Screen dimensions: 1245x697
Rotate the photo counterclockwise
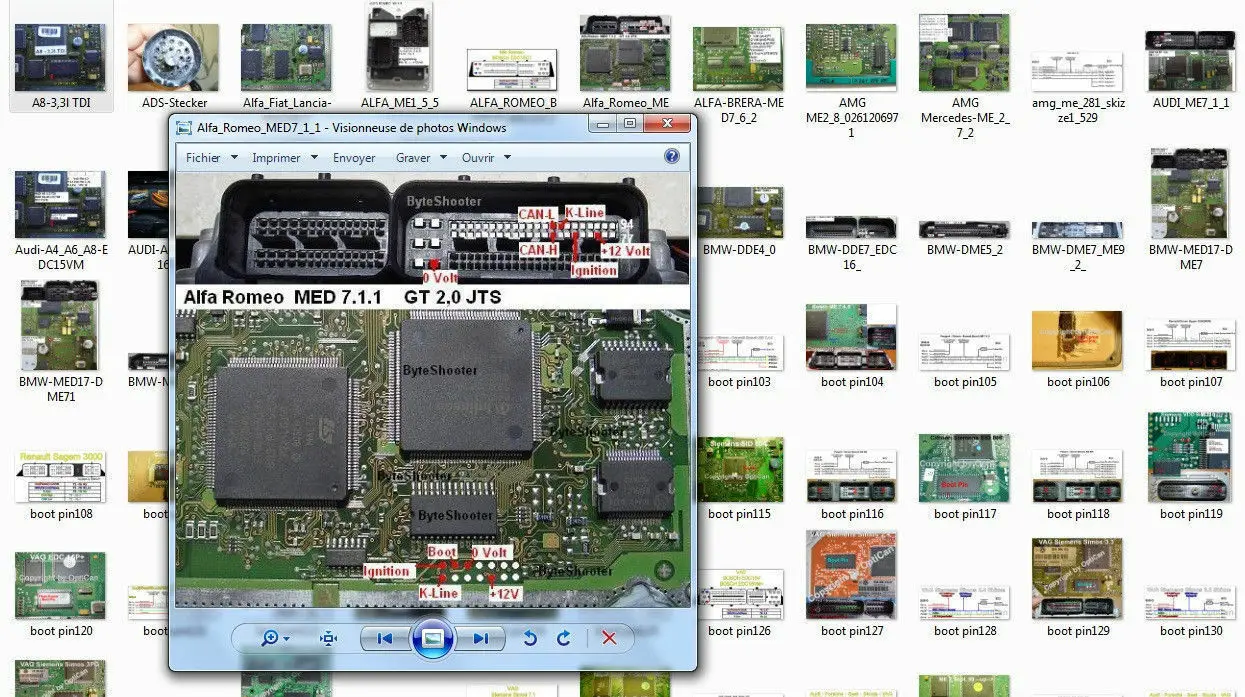coord(530,638)
